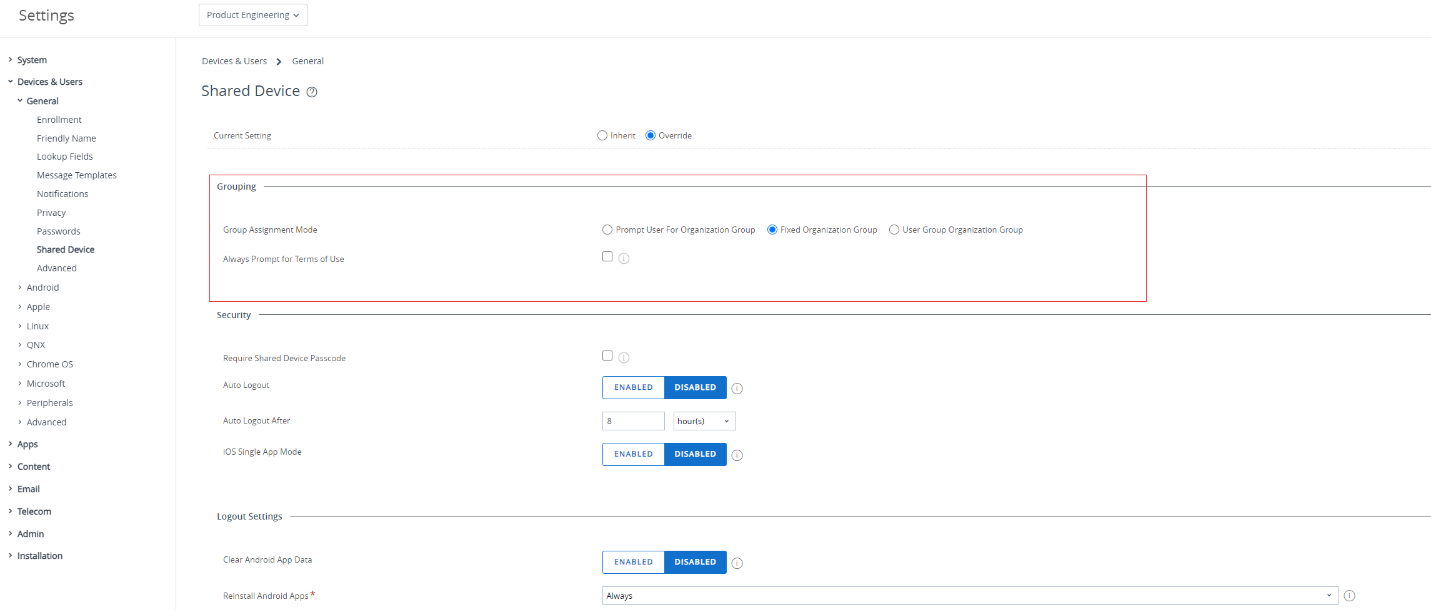Viewport: 1431px width, 610px height.
Task: Check the Always Prompt for Terms of Use box
Action: [607, 256]
